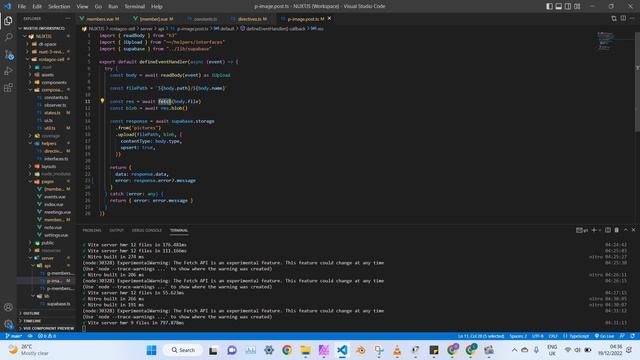
Task: Open the supabase.ts file in Explorer
Action: tap(58, 304)
